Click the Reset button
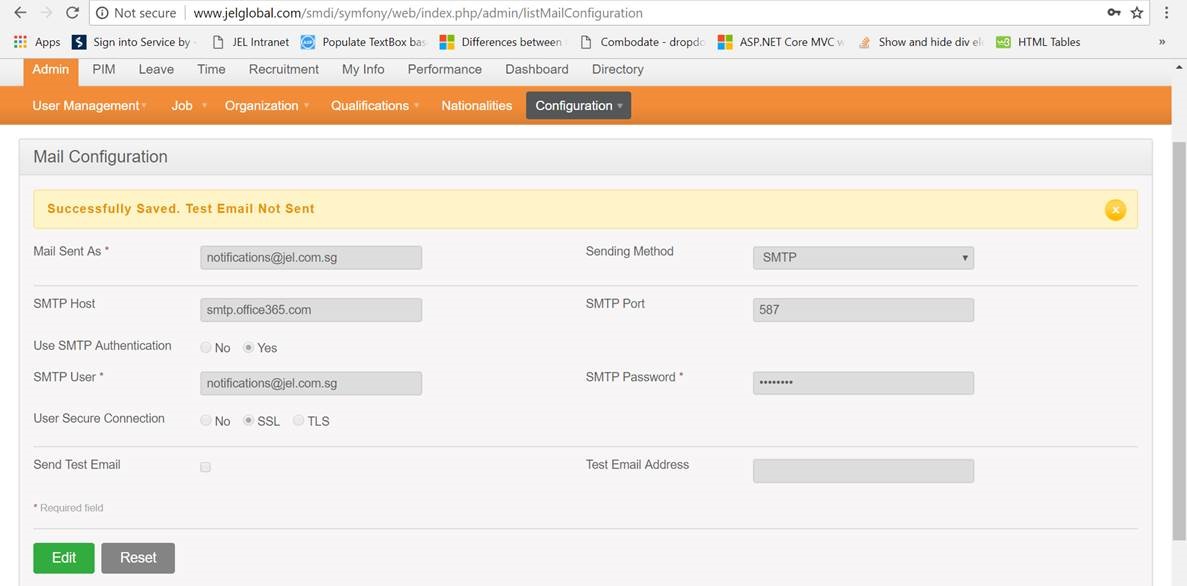Image resolution: width=1187 pixels, height=586 pixels. pos(138,558)
